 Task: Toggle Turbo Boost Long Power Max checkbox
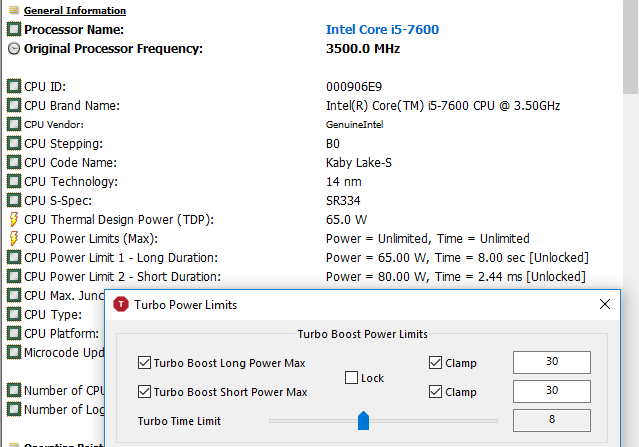point(144,363)
